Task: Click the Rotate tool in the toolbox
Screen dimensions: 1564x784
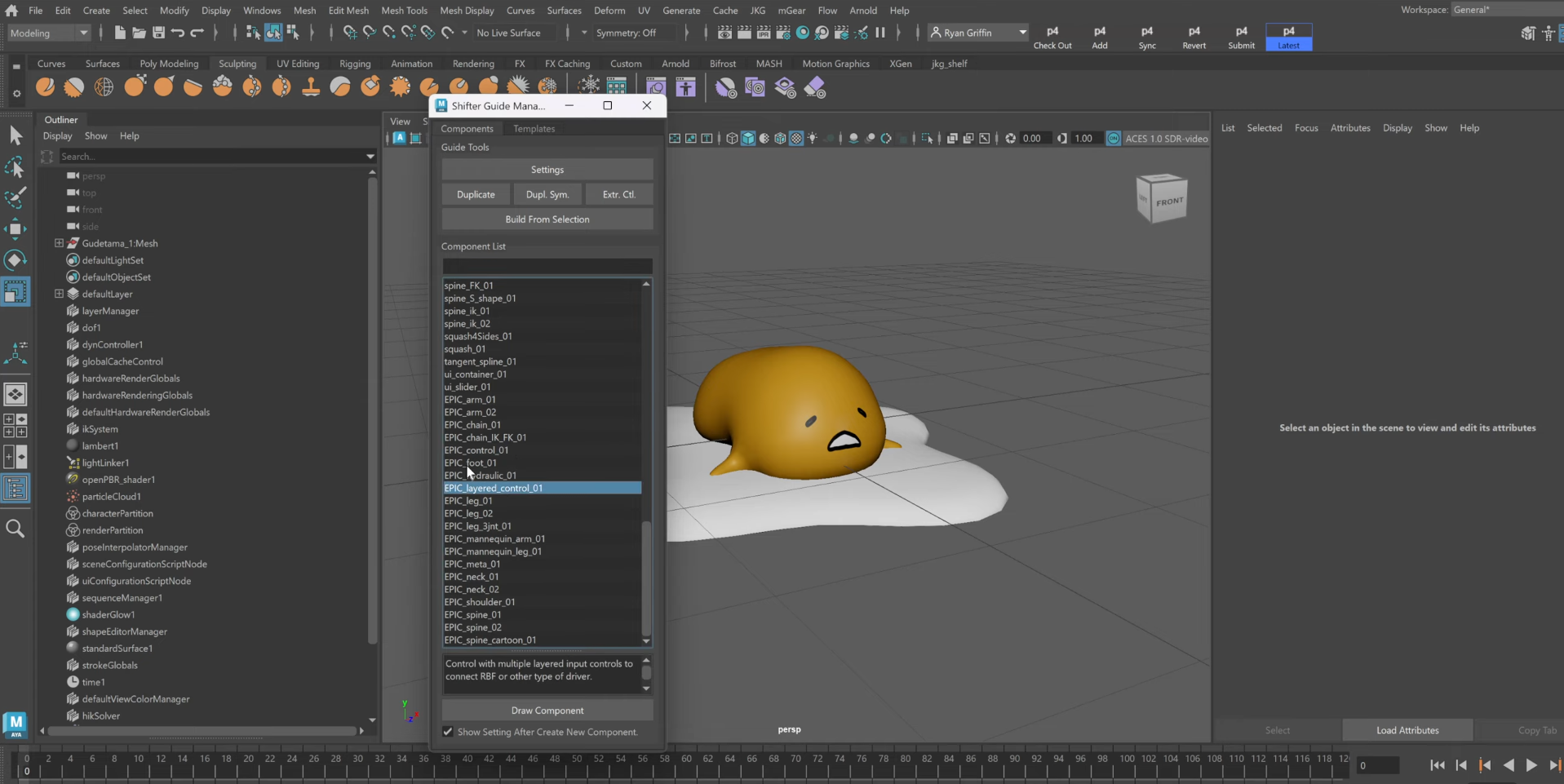Action: point(15,260)
